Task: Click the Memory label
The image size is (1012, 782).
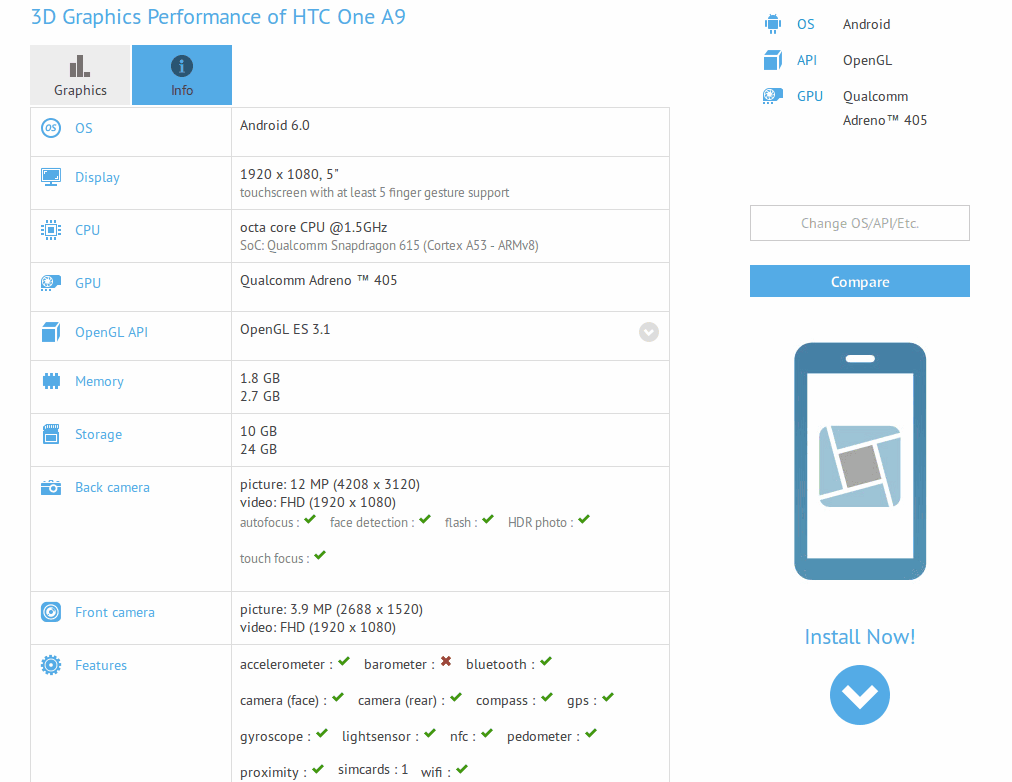Action: (99, 381)
